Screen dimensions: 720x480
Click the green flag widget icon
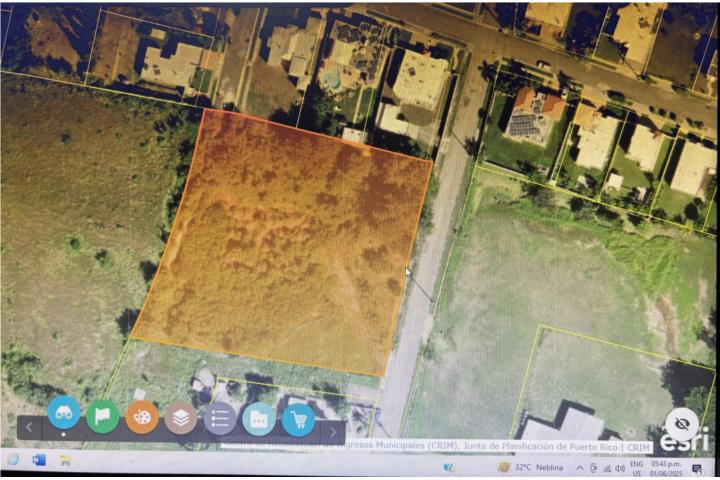[102, 415]
